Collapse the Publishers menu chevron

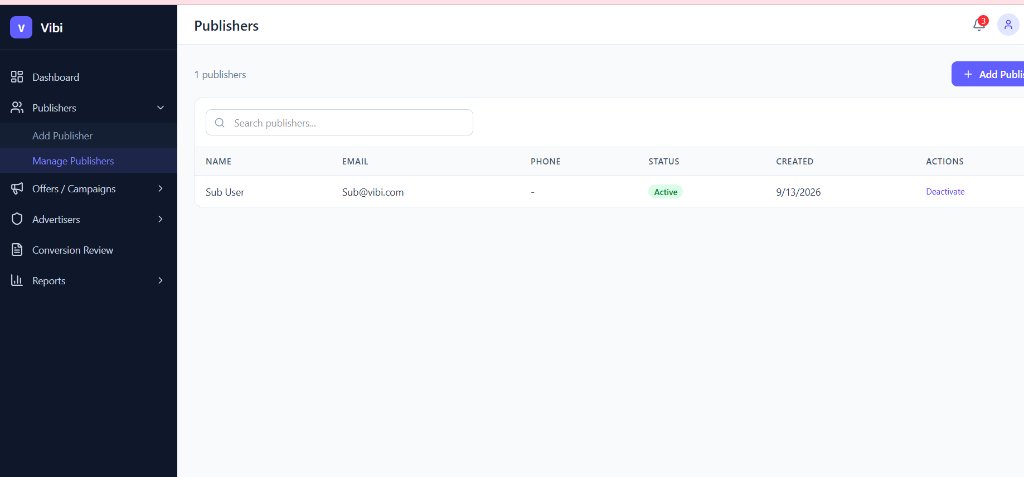click(161, 108)
